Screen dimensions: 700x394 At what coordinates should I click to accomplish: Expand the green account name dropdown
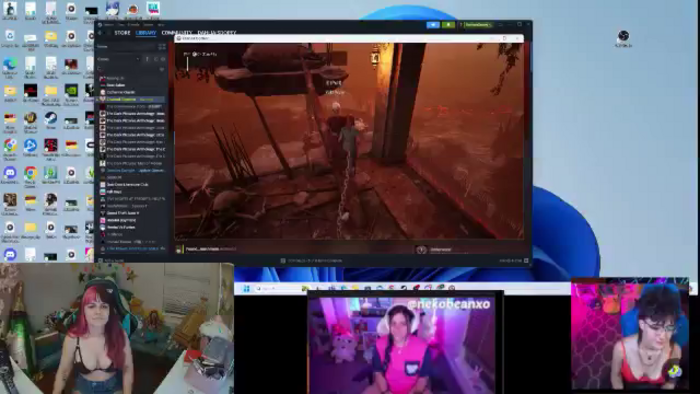coord(477,25)
